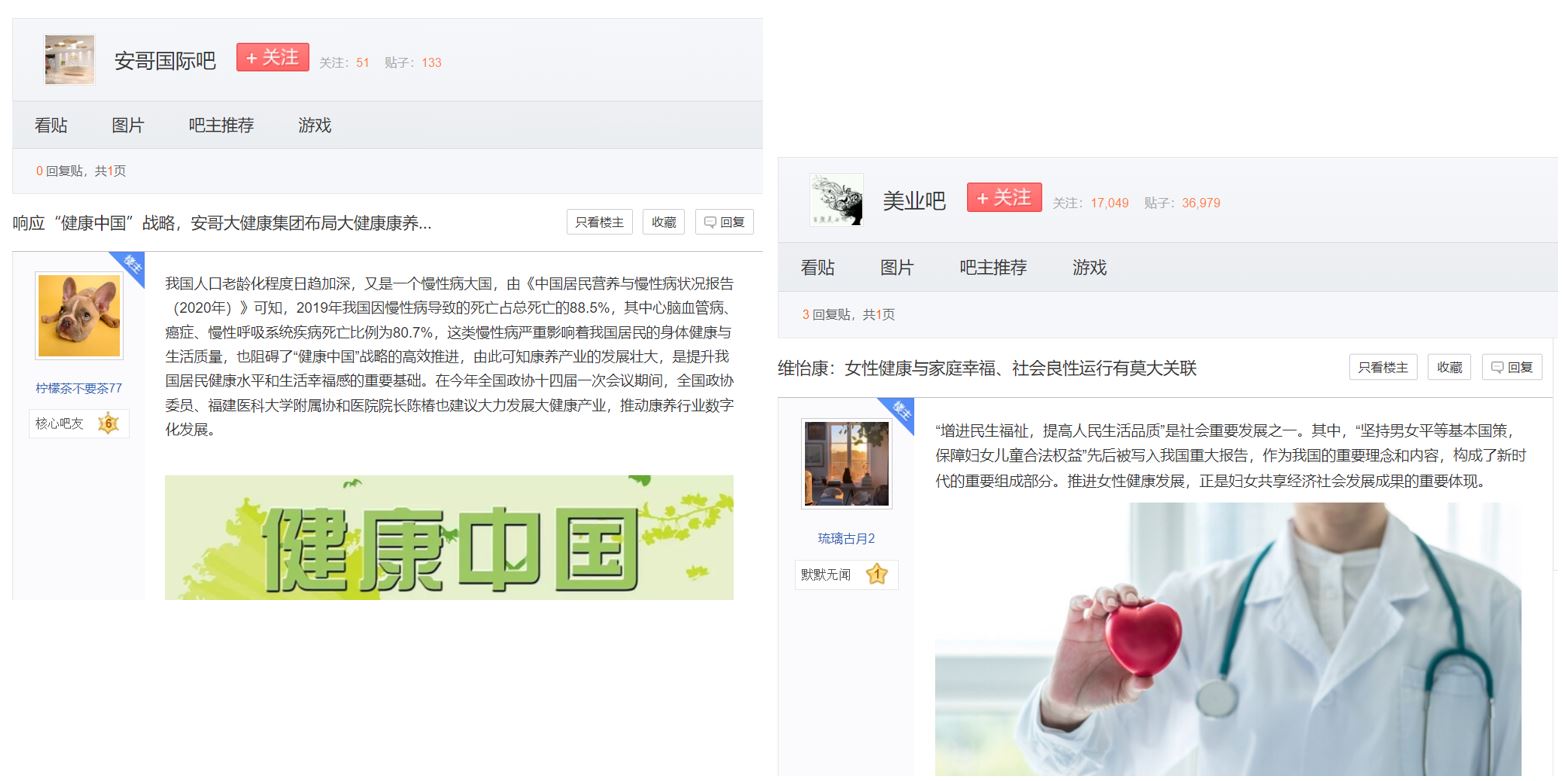This screenshot has height=781, width=1562.
Task: Click the French bulldog user avatar
Action: (79, 315)
